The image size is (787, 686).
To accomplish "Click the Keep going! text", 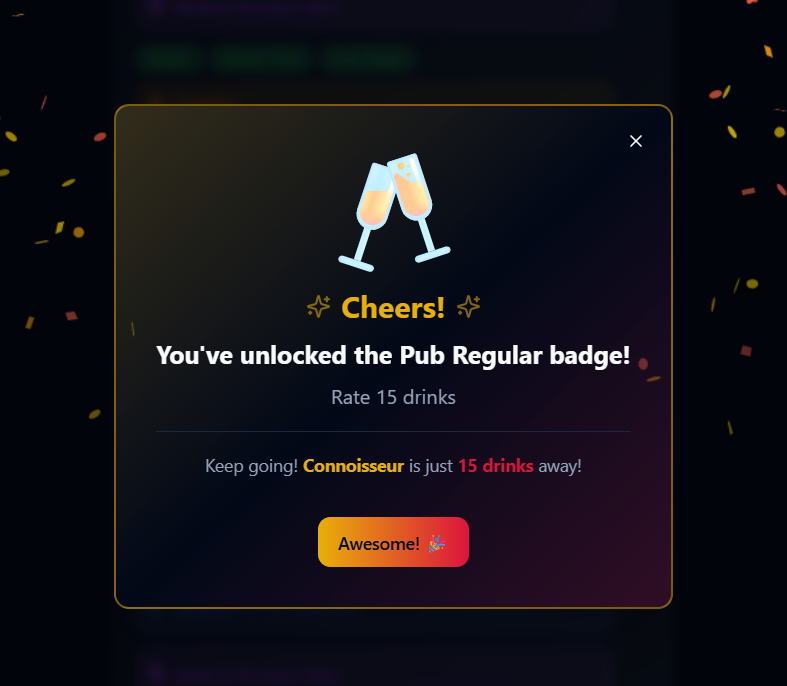I will pyautogui.click(x=251, y=466).
